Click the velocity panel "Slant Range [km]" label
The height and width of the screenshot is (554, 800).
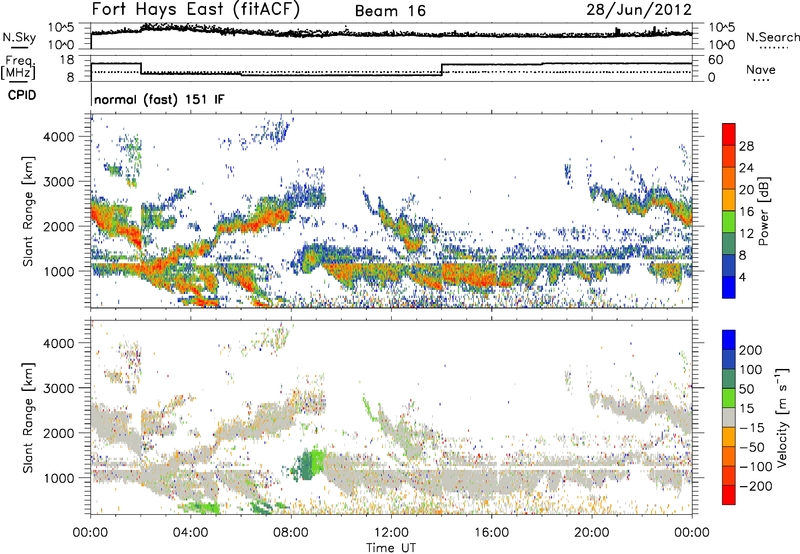[28, 418]
